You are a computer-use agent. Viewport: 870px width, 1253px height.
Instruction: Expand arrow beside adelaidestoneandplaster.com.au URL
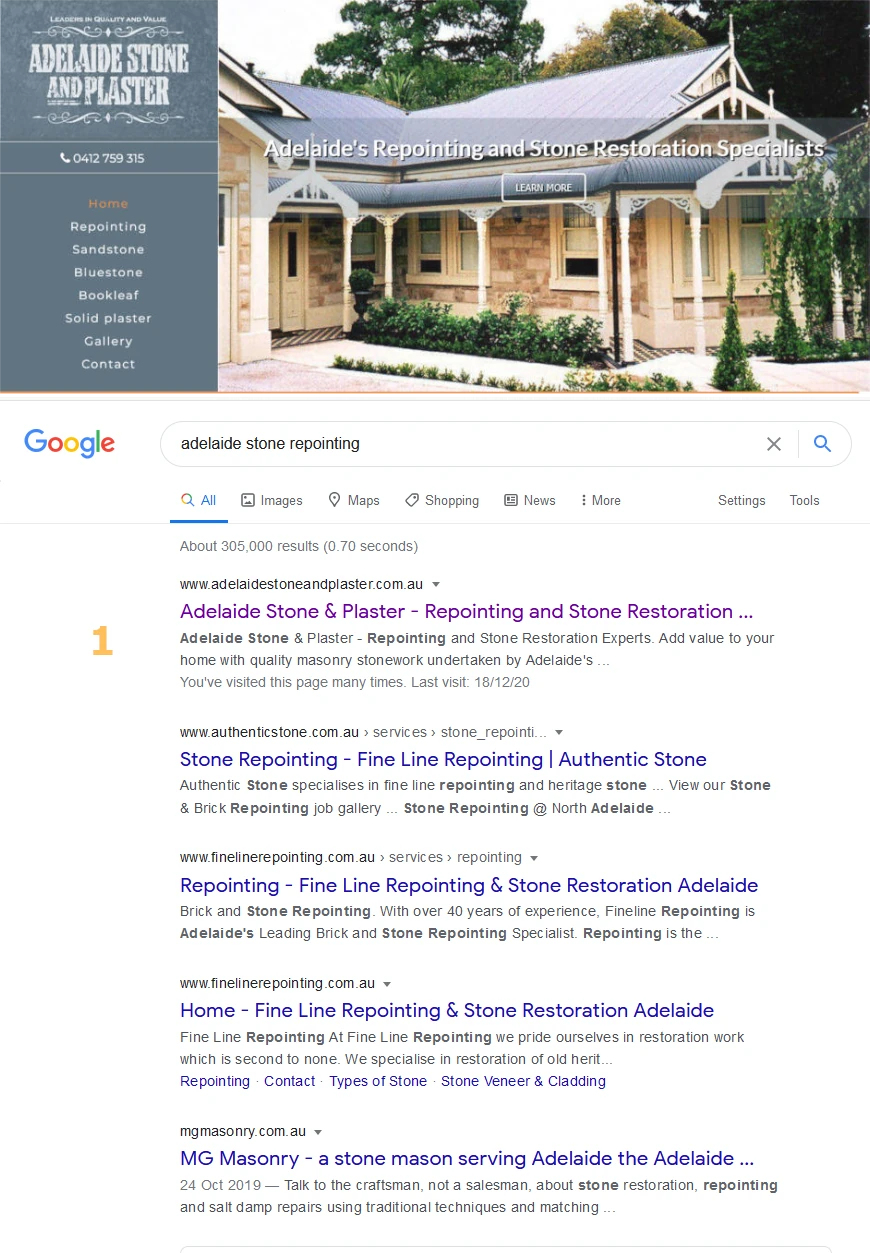436,584
